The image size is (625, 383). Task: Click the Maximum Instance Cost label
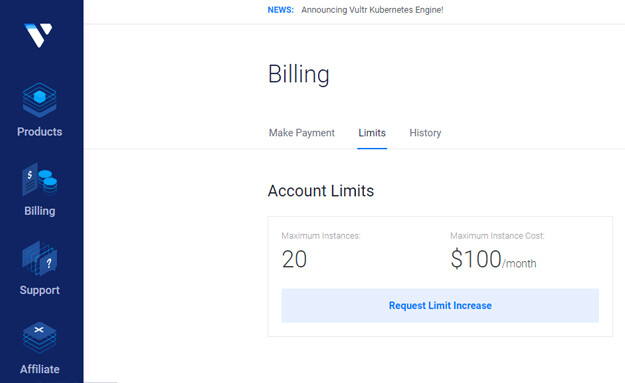point(497,236)
